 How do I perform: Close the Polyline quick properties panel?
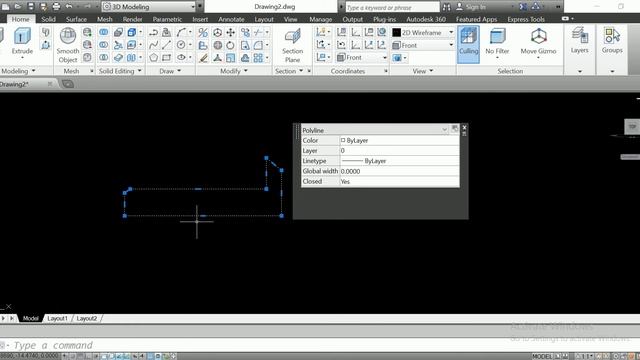tap(464, 127)
